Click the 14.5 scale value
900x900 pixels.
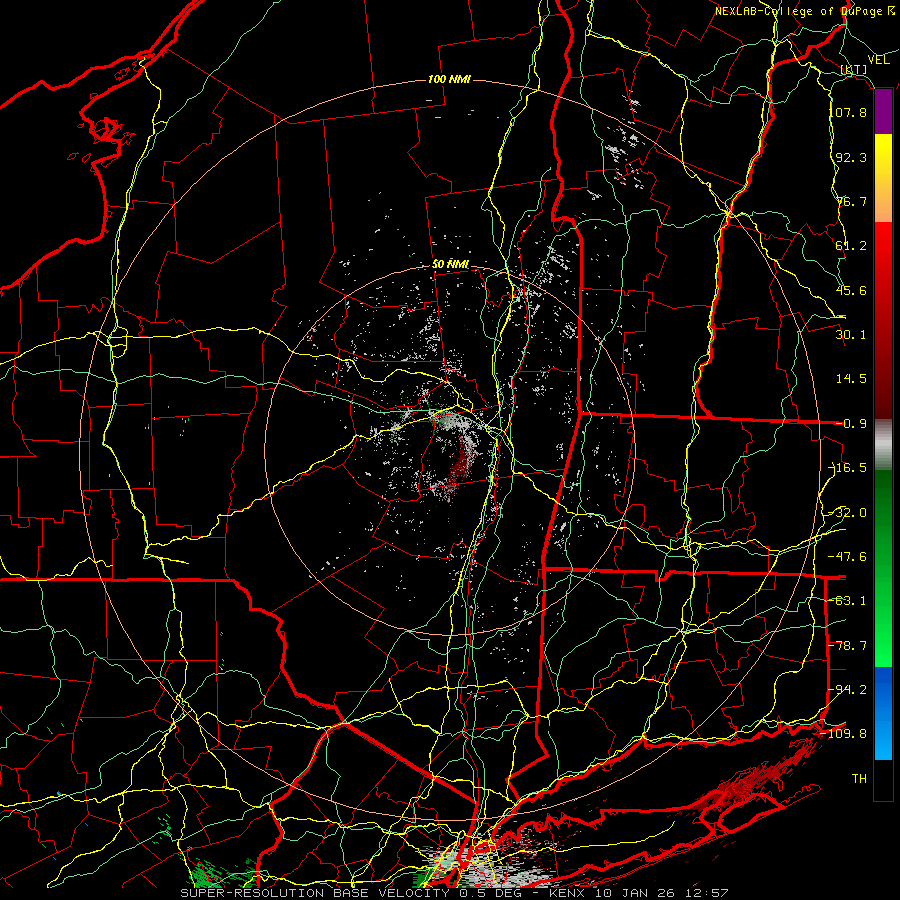click(x=851, y=378)
